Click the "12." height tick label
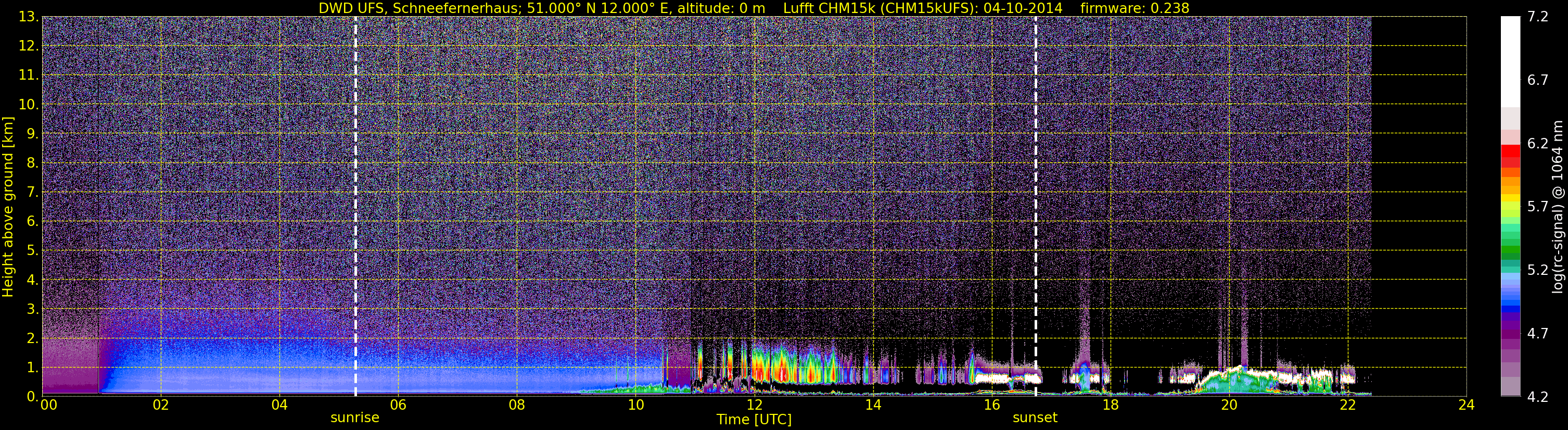Image resolution: width=1568 pixels, height=430 pixels. point(28,46)
